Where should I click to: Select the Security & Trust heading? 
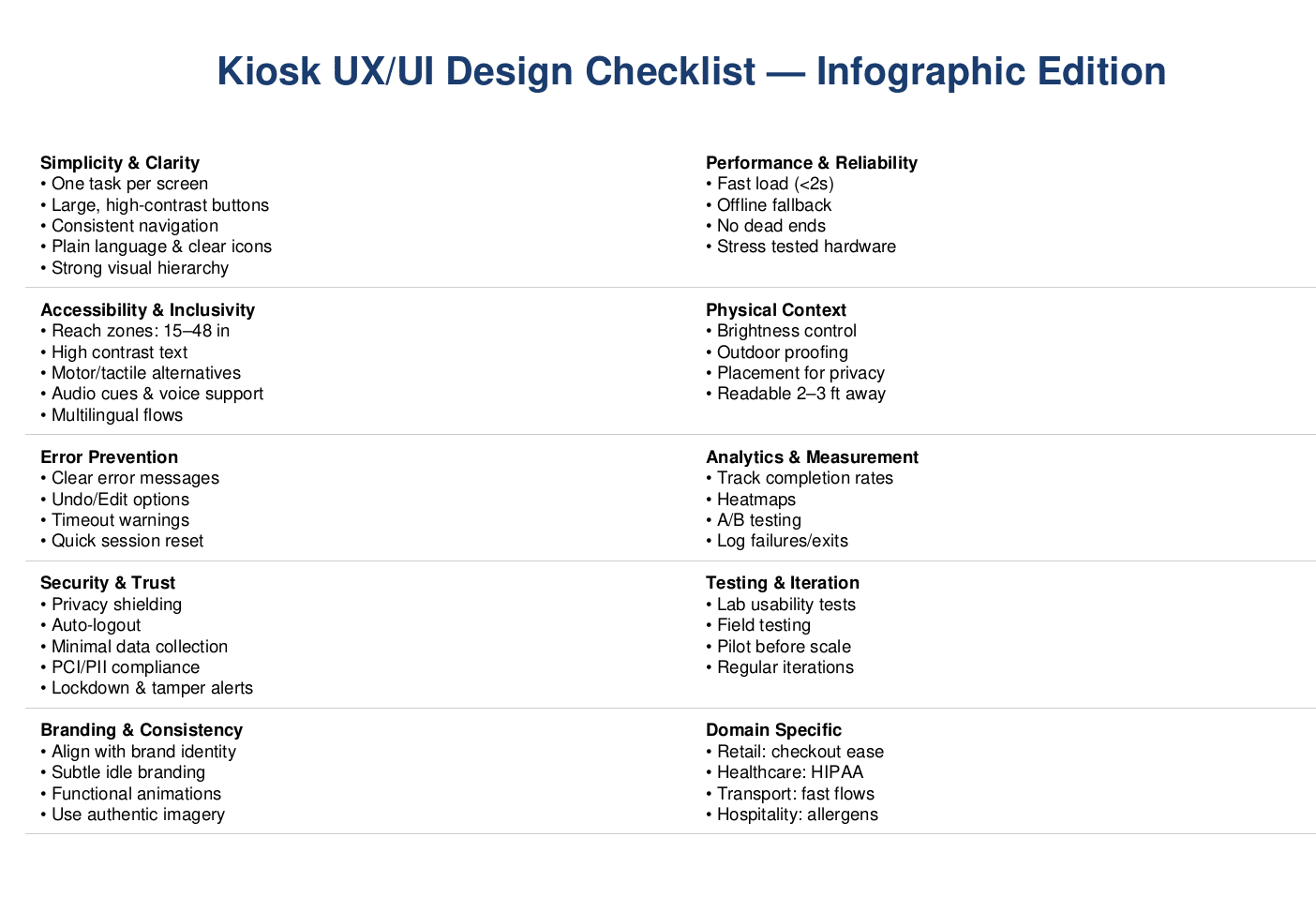108,583
